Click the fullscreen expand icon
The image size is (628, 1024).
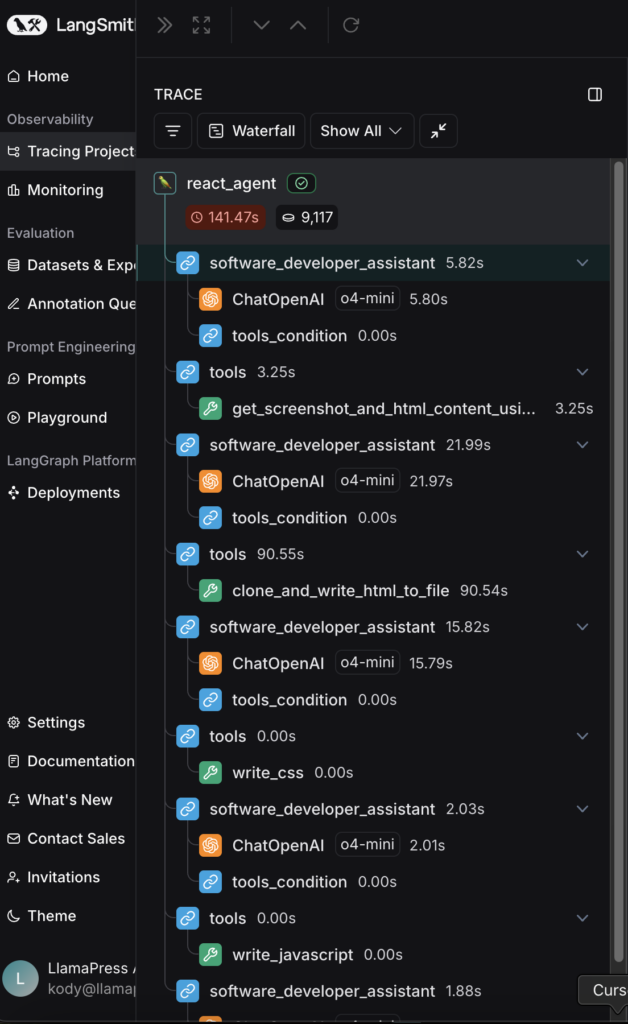(202, 25)
